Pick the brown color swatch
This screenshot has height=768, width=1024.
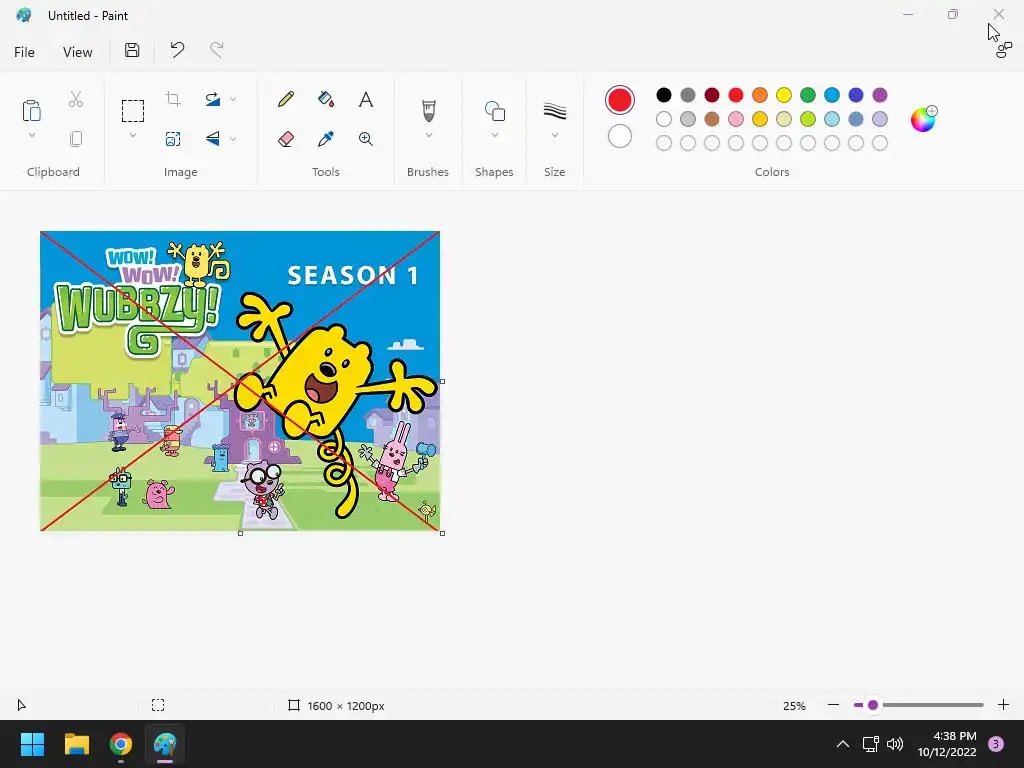[x=712, y=119]
